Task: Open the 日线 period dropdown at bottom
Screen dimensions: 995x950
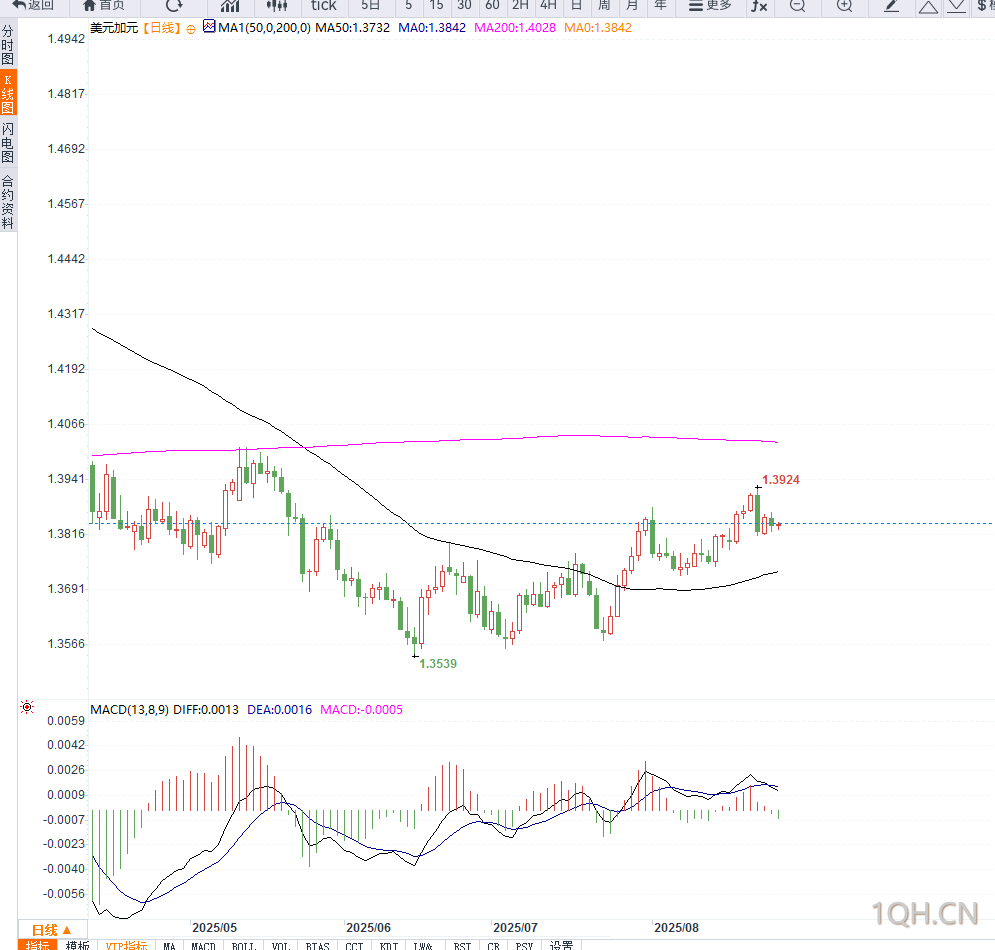Action: click(51, 930)
